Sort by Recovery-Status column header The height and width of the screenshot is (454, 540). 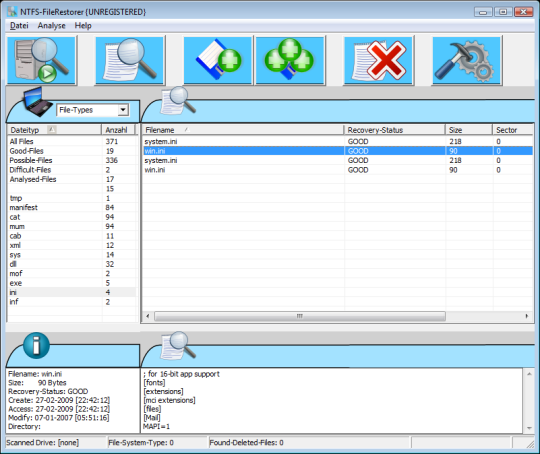pos(395,130)
